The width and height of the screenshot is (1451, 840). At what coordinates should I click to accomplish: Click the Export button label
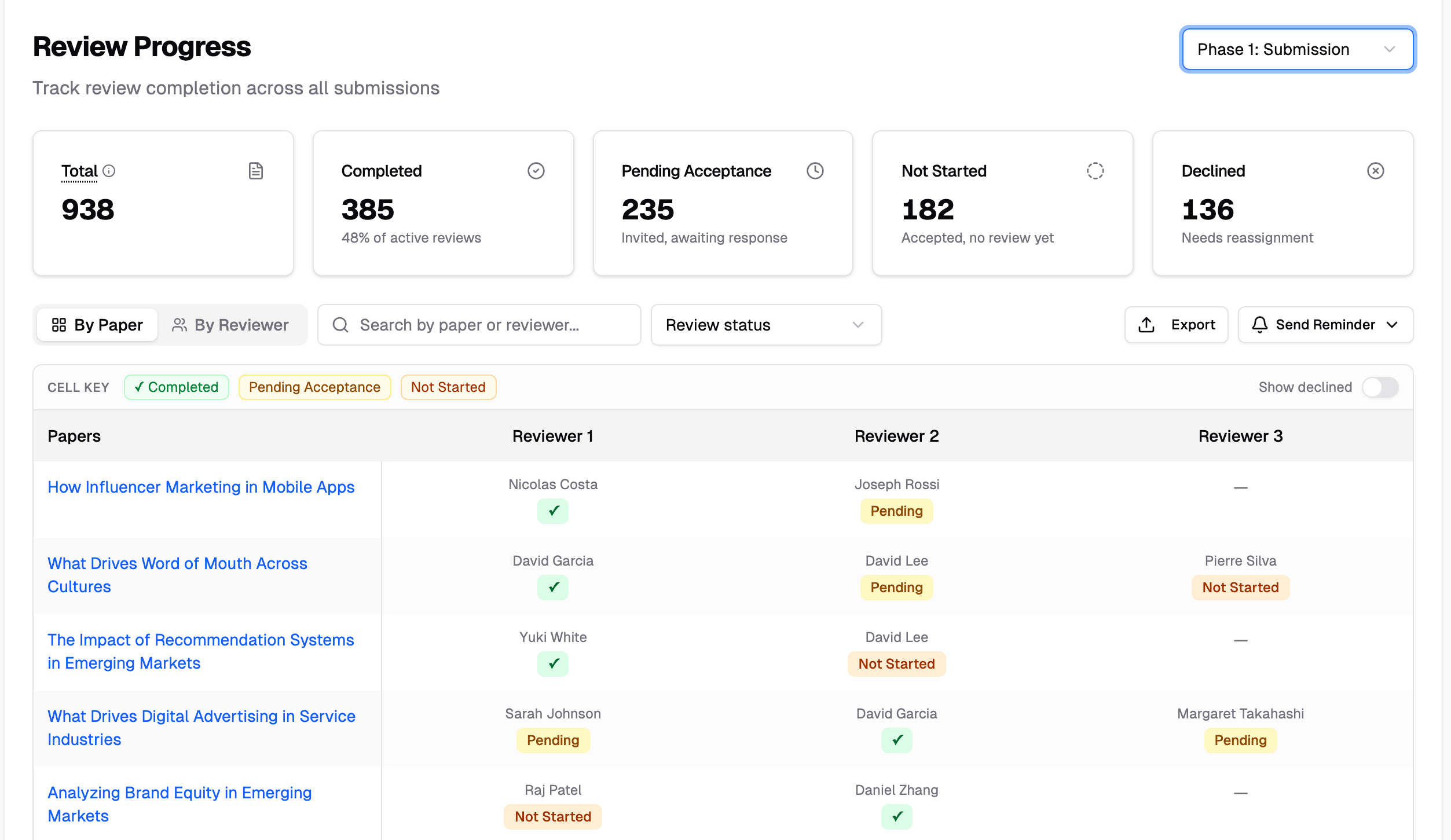point(1193,325)
